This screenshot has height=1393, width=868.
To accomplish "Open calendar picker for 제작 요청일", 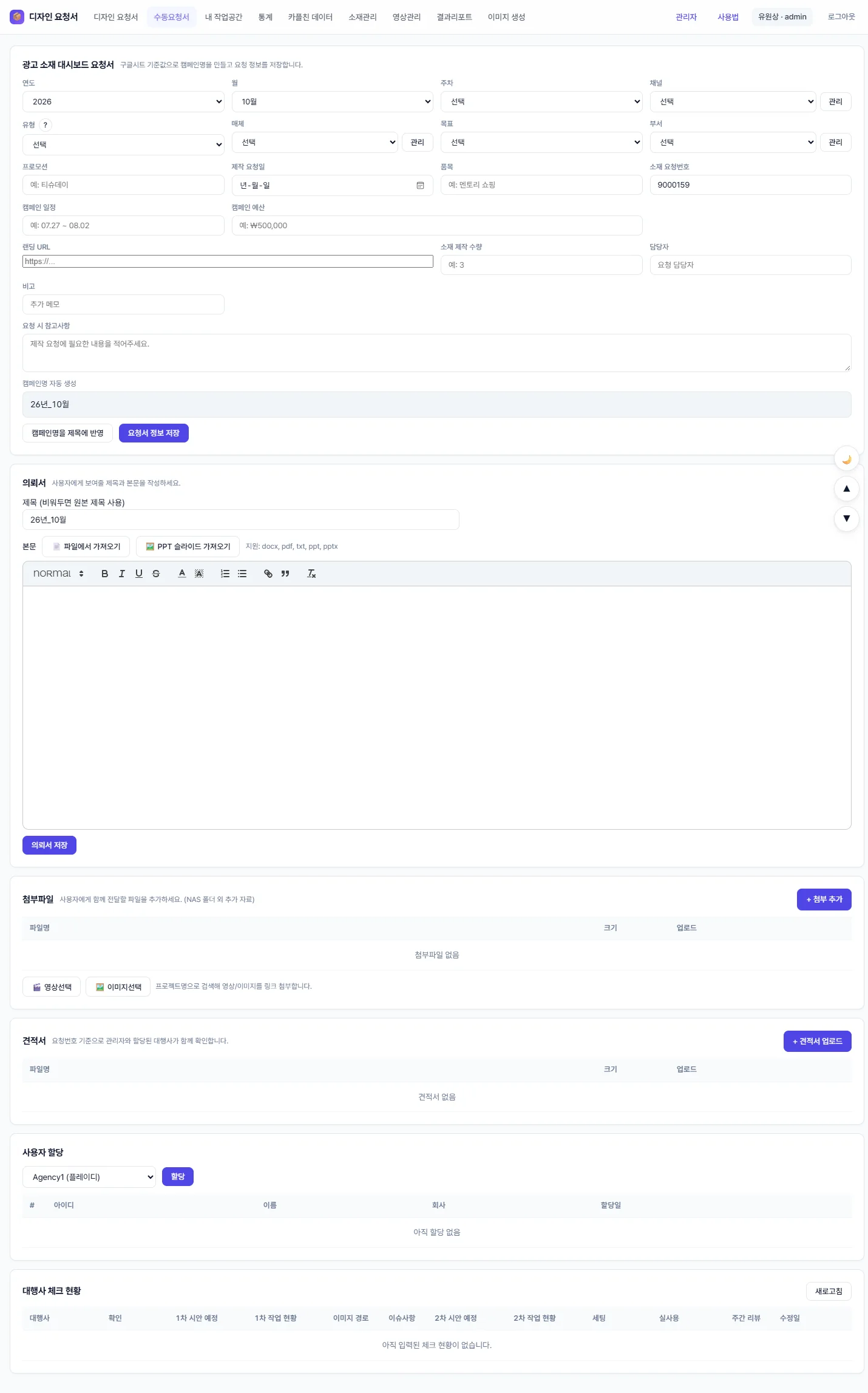I will click(420, 185).
